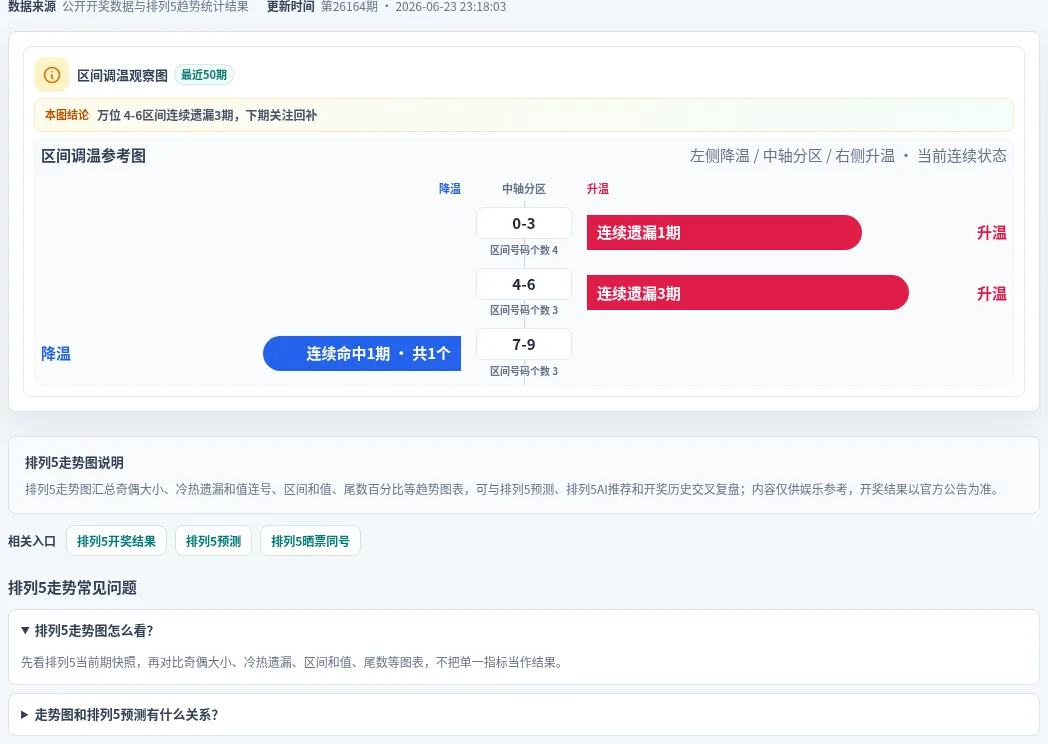Screen dimensions: 1048x744
Task: Click the red 连续遗漏1期 bar
Action: 724,233
